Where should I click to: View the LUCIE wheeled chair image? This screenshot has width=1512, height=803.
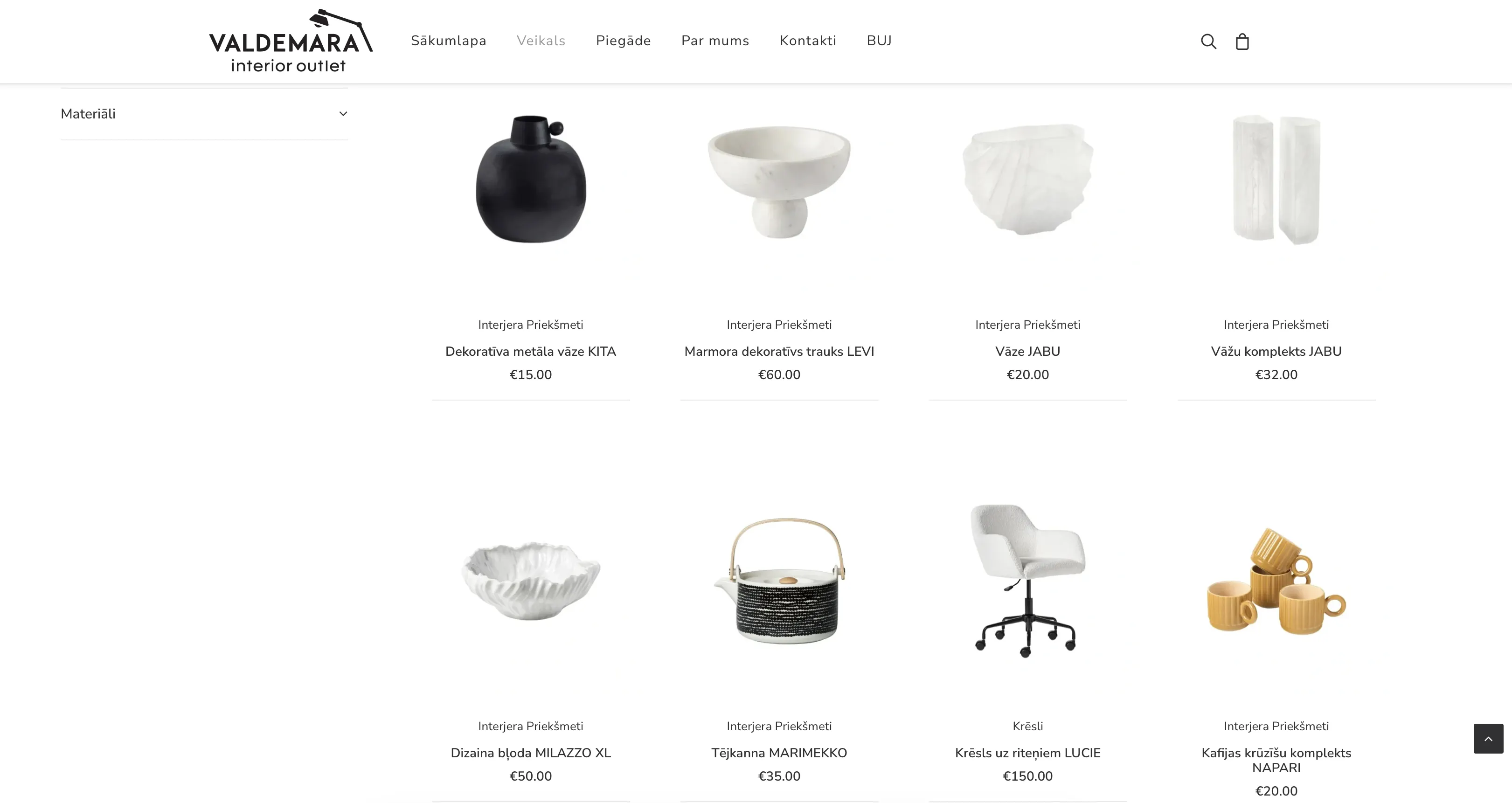pos(1027,581)
